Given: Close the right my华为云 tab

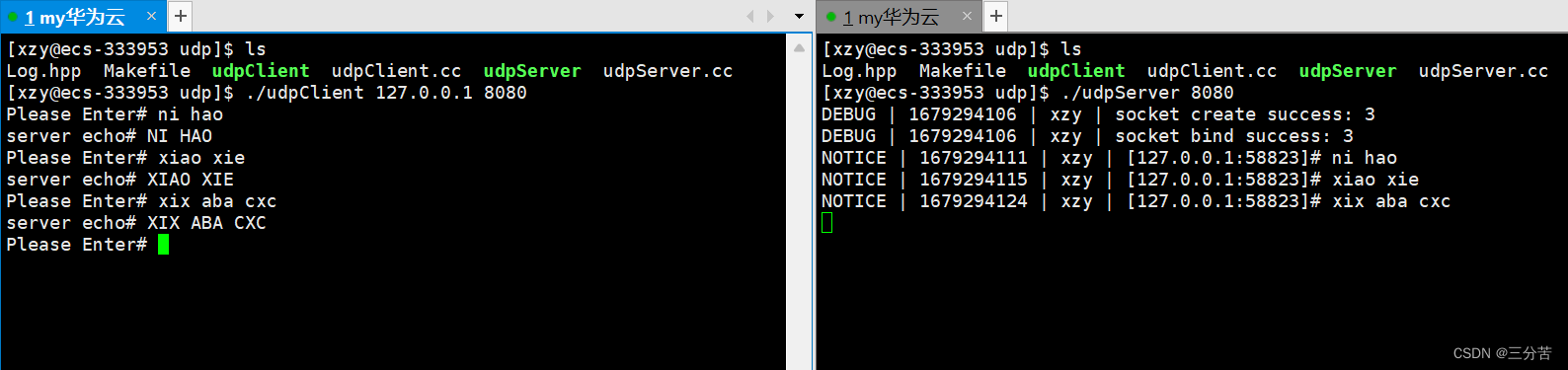Looking at the screenshot, I should (967, 16).
